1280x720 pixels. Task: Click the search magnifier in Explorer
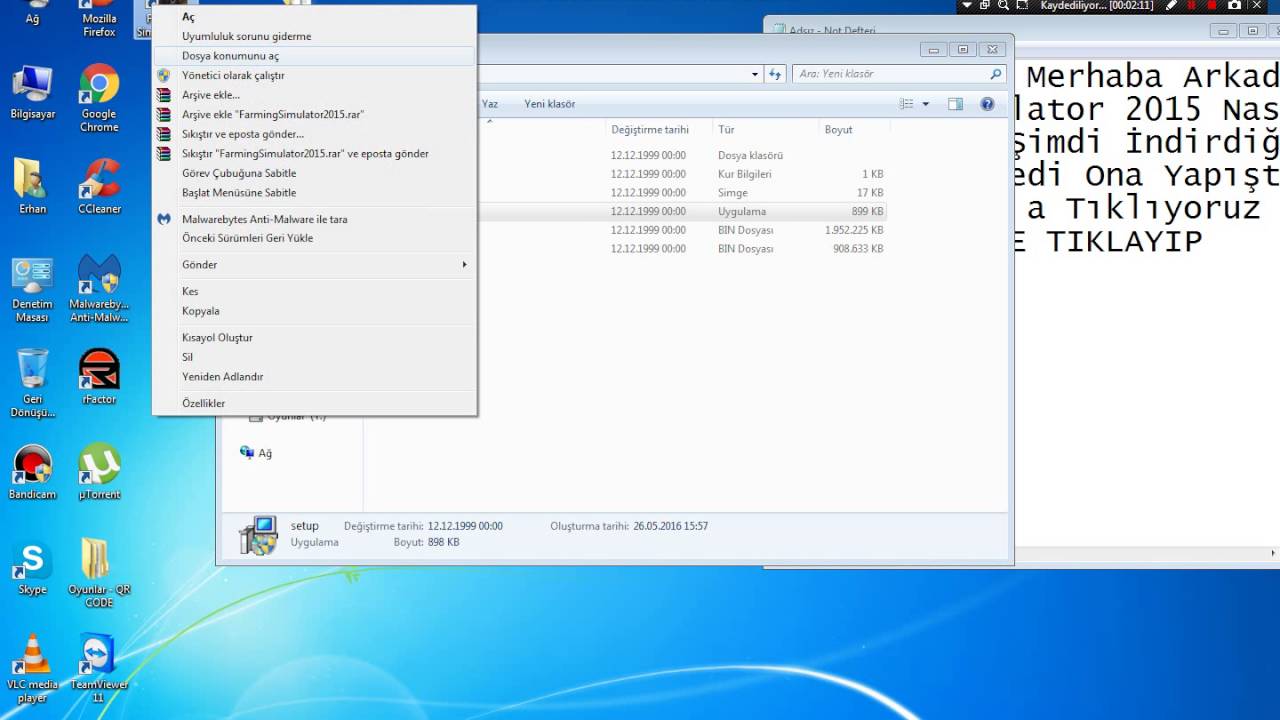point(995,74)
